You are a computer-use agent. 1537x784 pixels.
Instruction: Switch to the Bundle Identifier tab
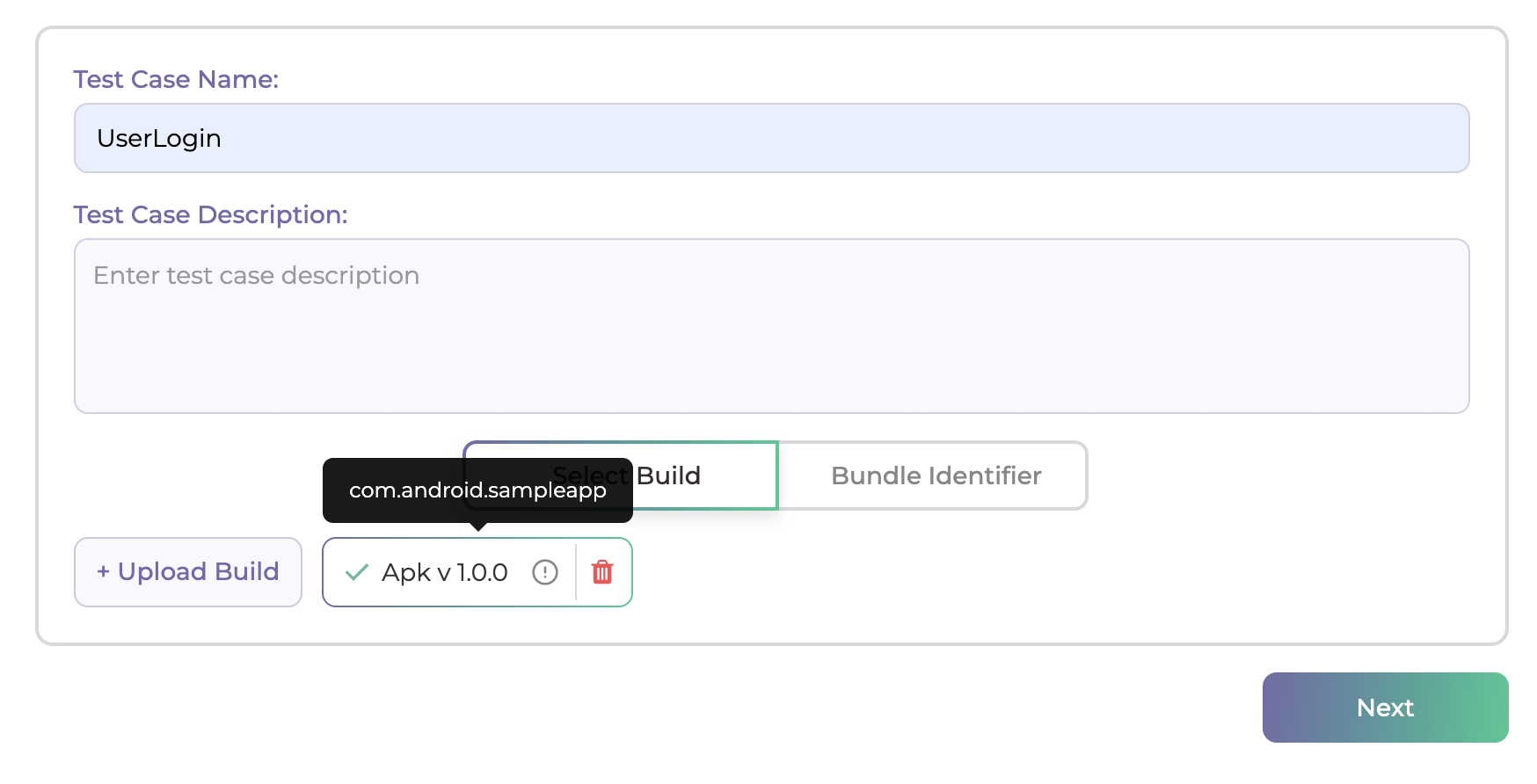(935, 475)
